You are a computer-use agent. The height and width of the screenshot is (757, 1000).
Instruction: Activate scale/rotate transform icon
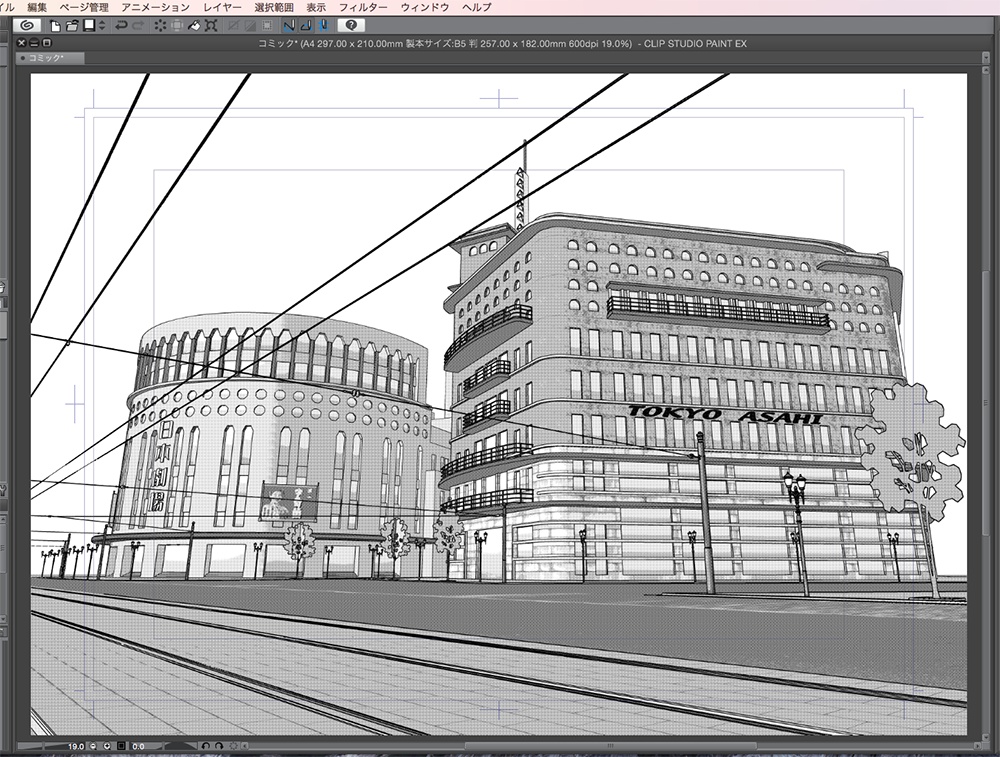211,26
